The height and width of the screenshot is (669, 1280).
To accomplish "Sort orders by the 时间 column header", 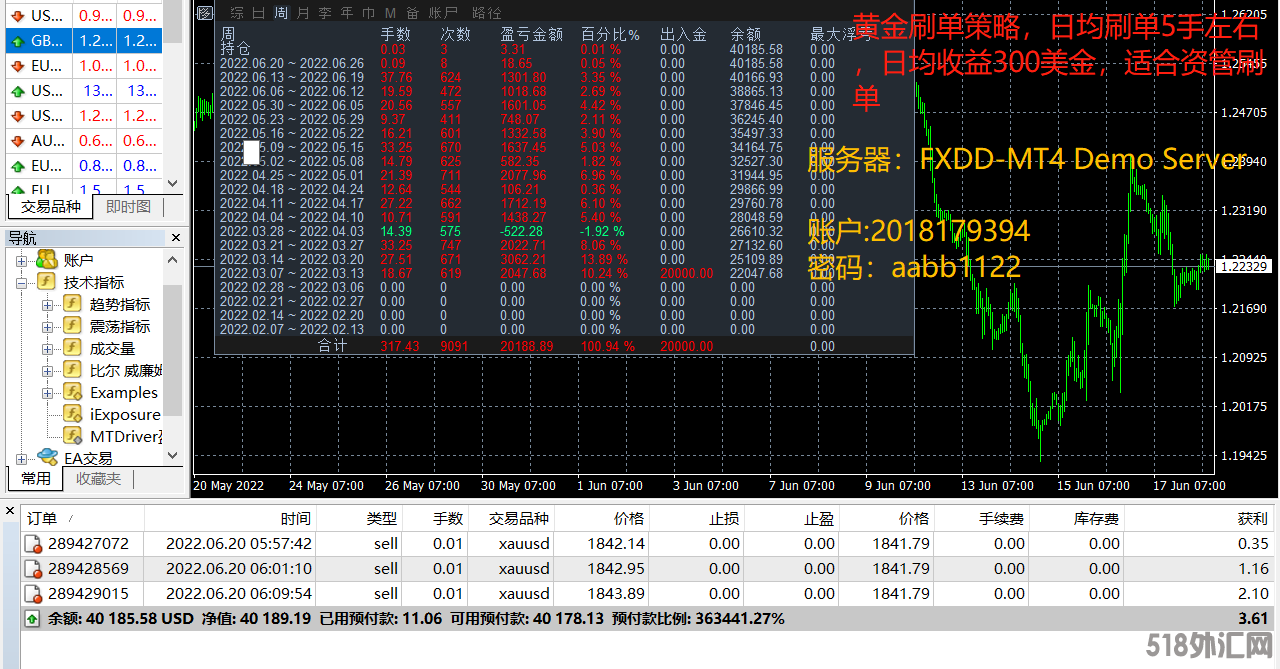I will pos(230,519).
